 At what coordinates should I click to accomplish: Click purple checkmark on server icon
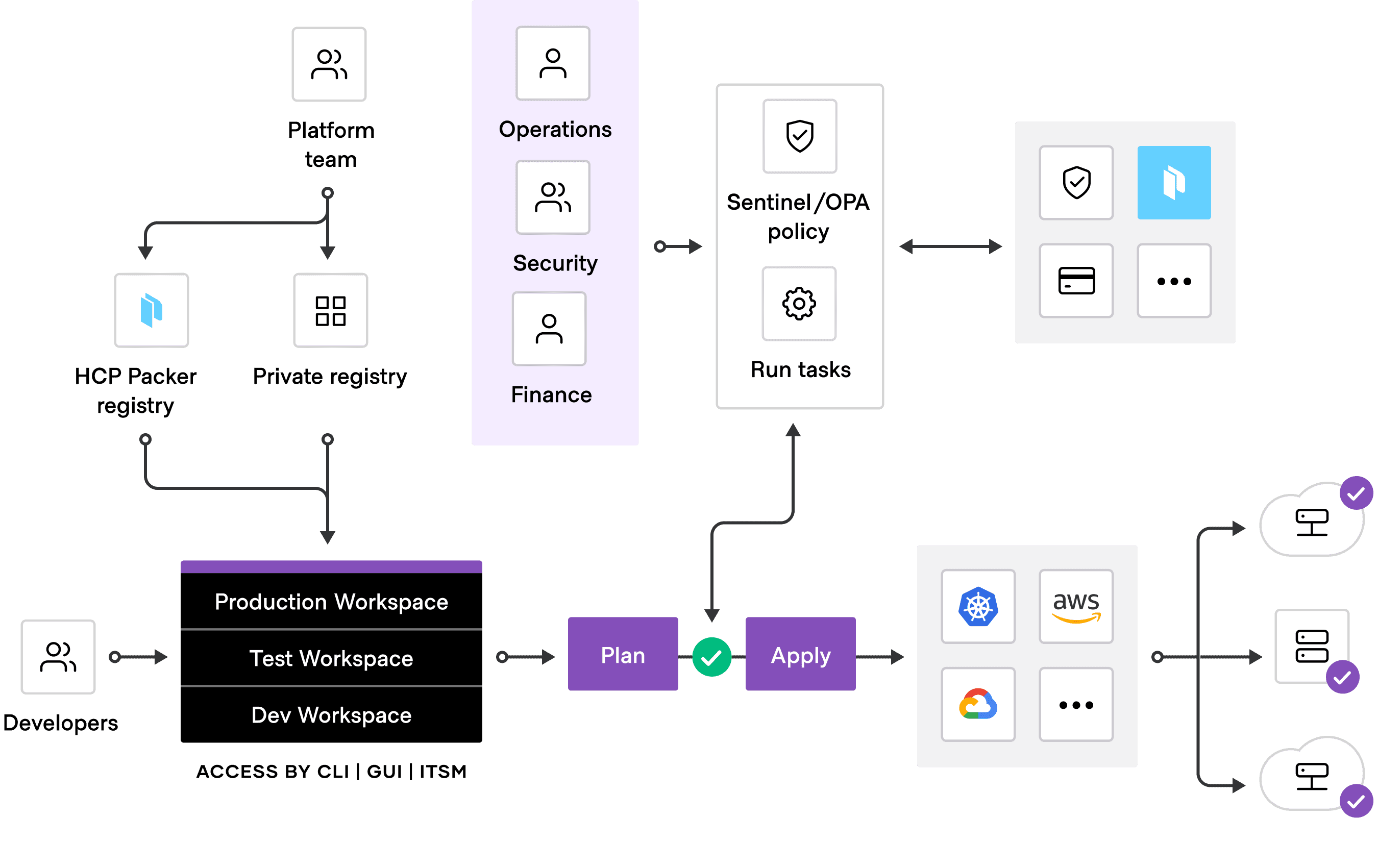coord(1342,678)
